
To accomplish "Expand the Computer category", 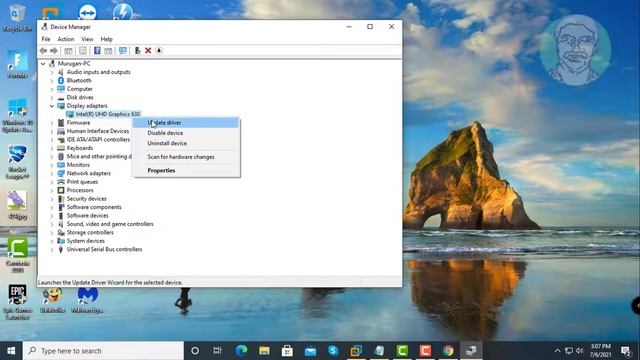I will tap(52, 89).
